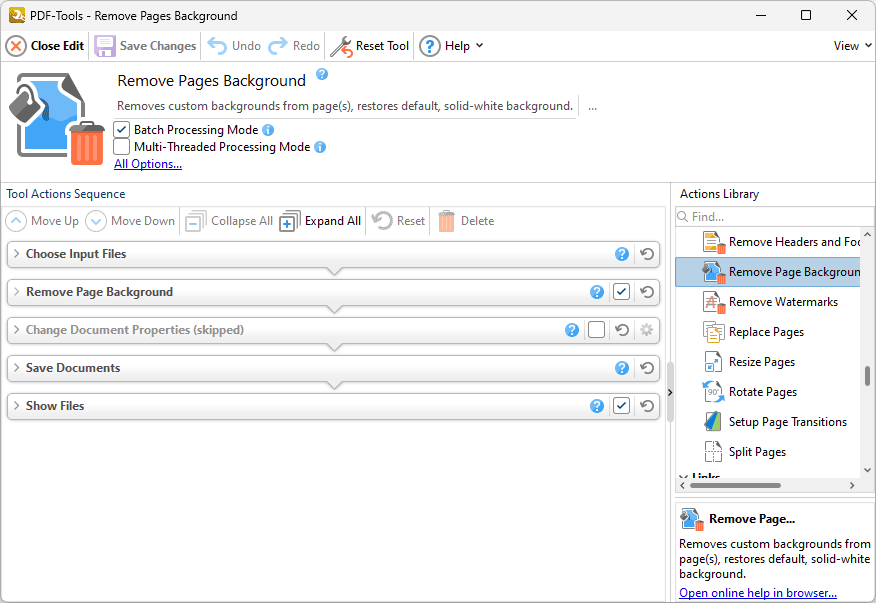
Task: Click Collapse All actions
Action: (x=229, y=221)
